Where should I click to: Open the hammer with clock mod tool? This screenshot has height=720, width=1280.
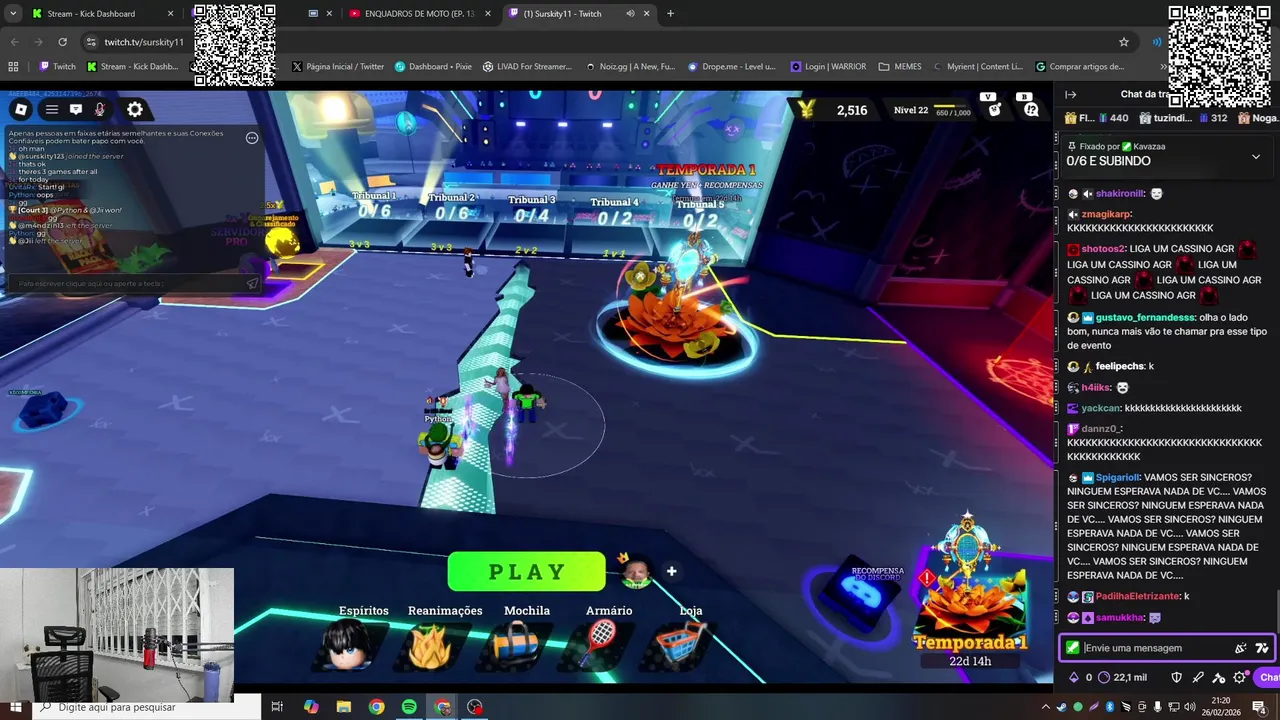[1219, 677]
